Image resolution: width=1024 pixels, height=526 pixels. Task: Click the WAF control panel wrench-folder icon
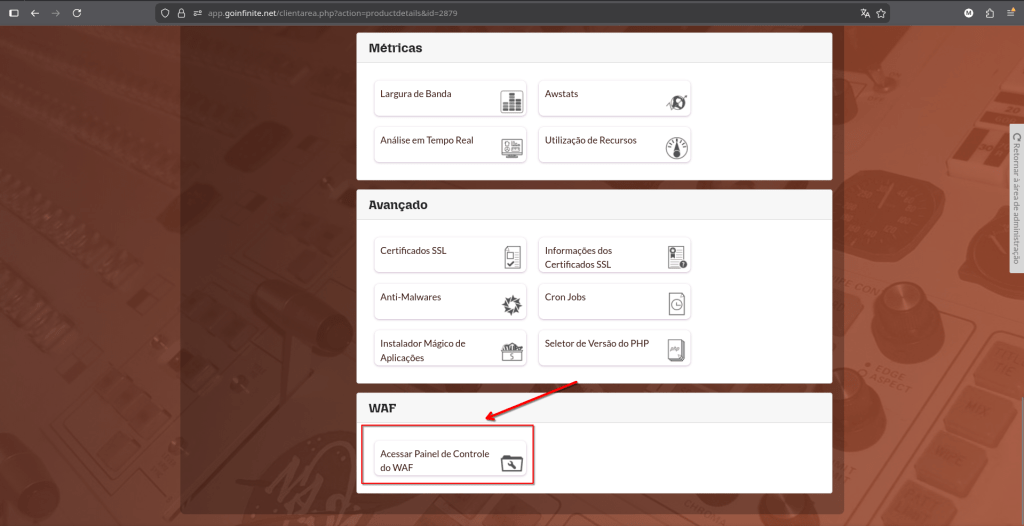point(511,462)
